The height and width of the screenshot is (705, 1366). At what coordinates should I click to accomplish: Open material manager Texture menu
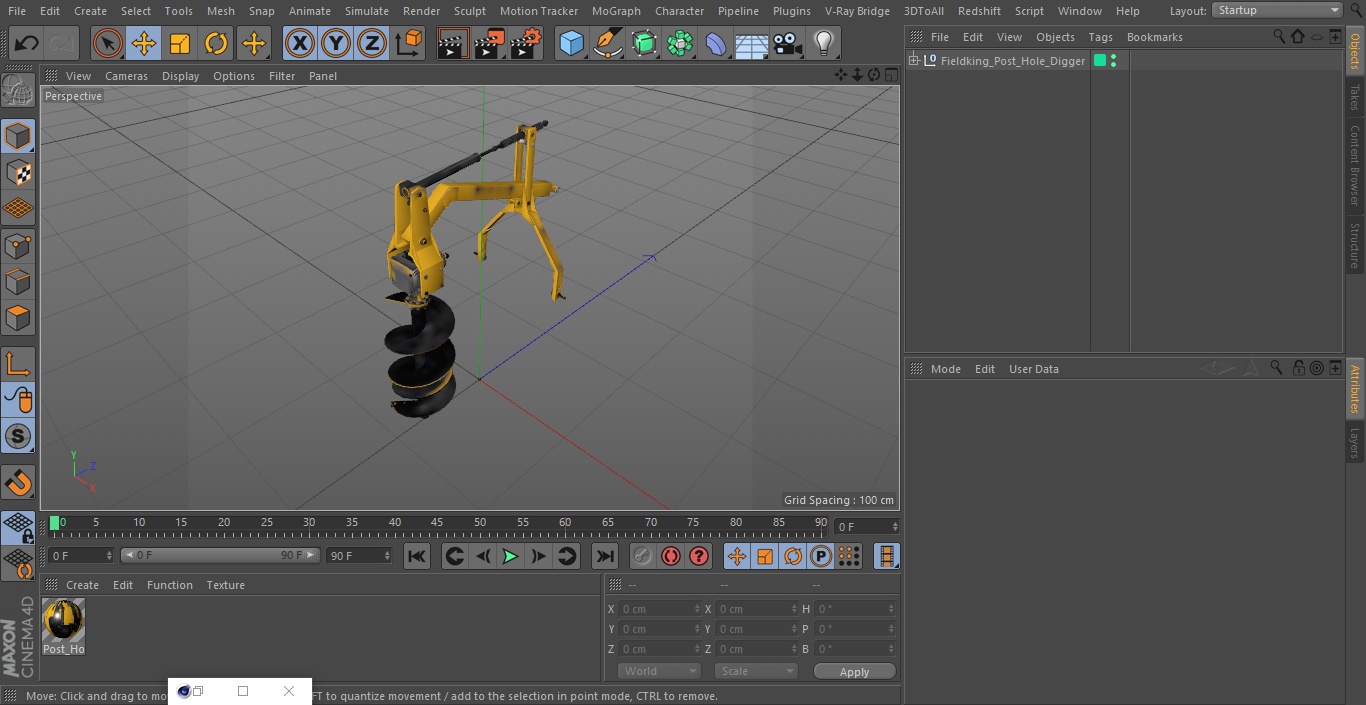pyautogui.click(x=225, y=585)
